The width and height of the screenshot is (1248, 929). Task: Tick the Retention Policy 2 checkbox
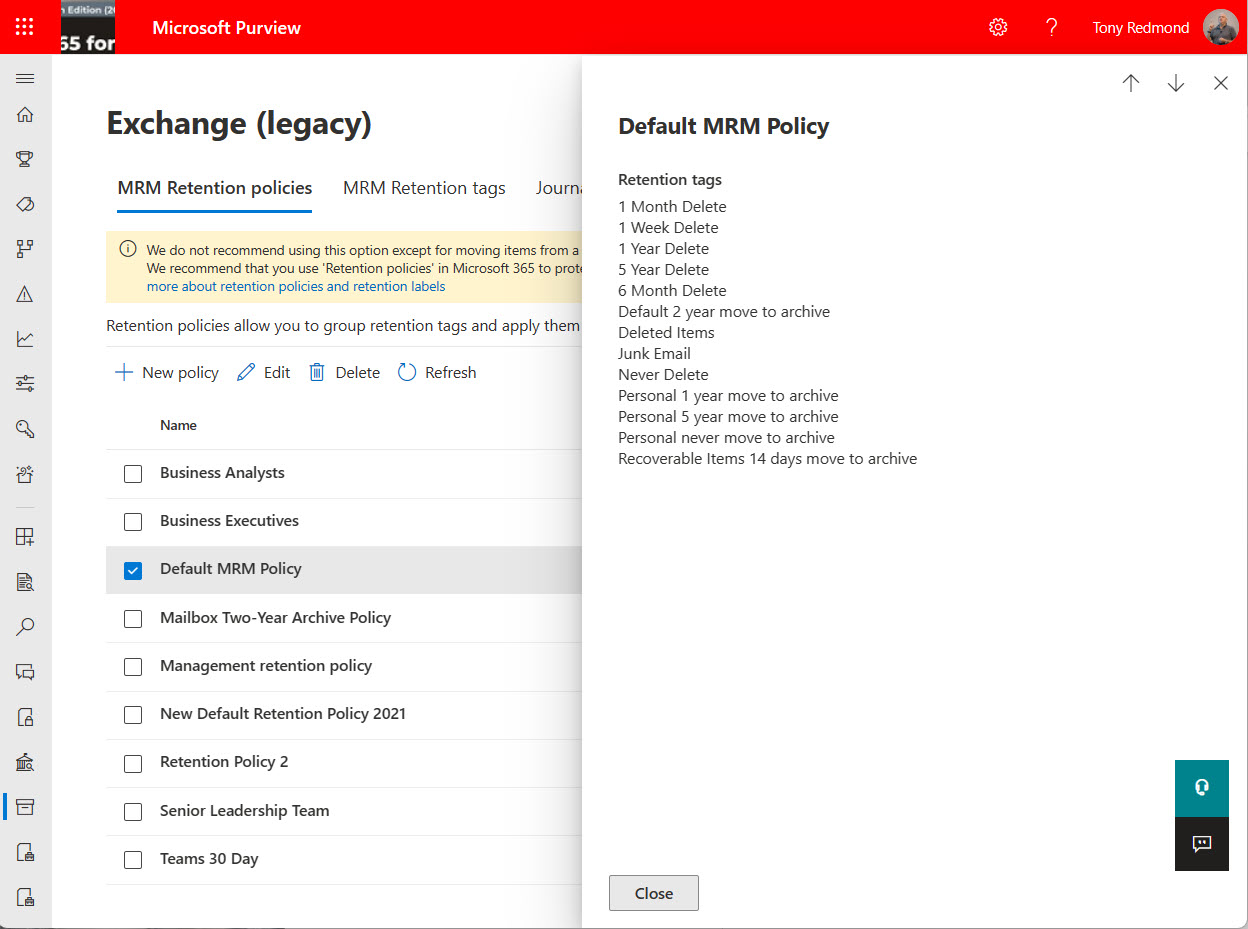[x=133, y=763]
